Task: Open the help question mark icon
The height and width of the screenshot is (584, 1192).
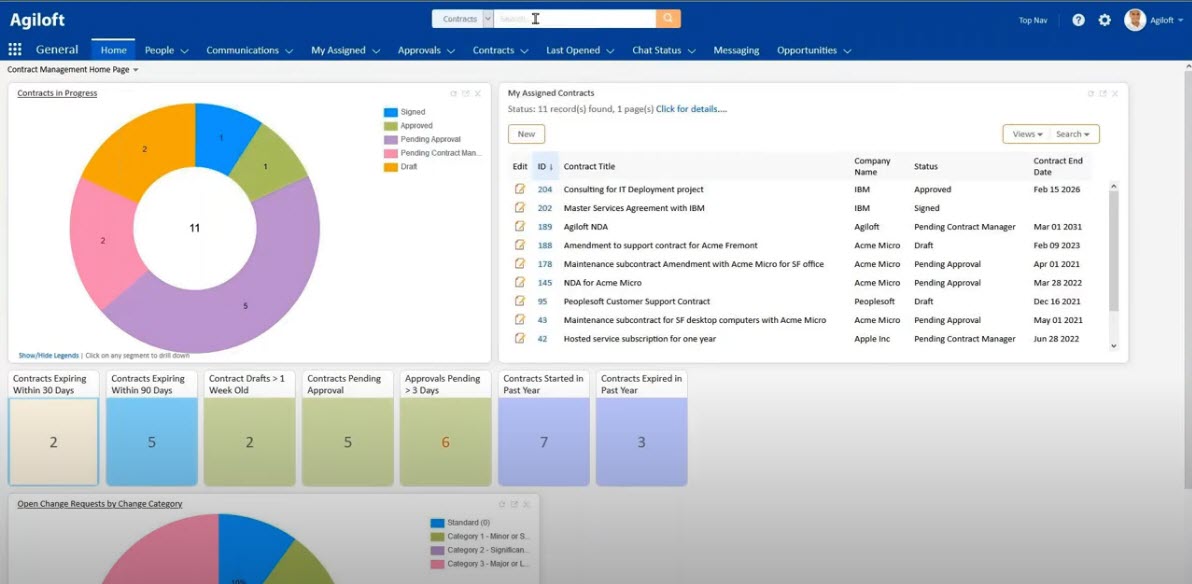Action: pos(1078,20)
